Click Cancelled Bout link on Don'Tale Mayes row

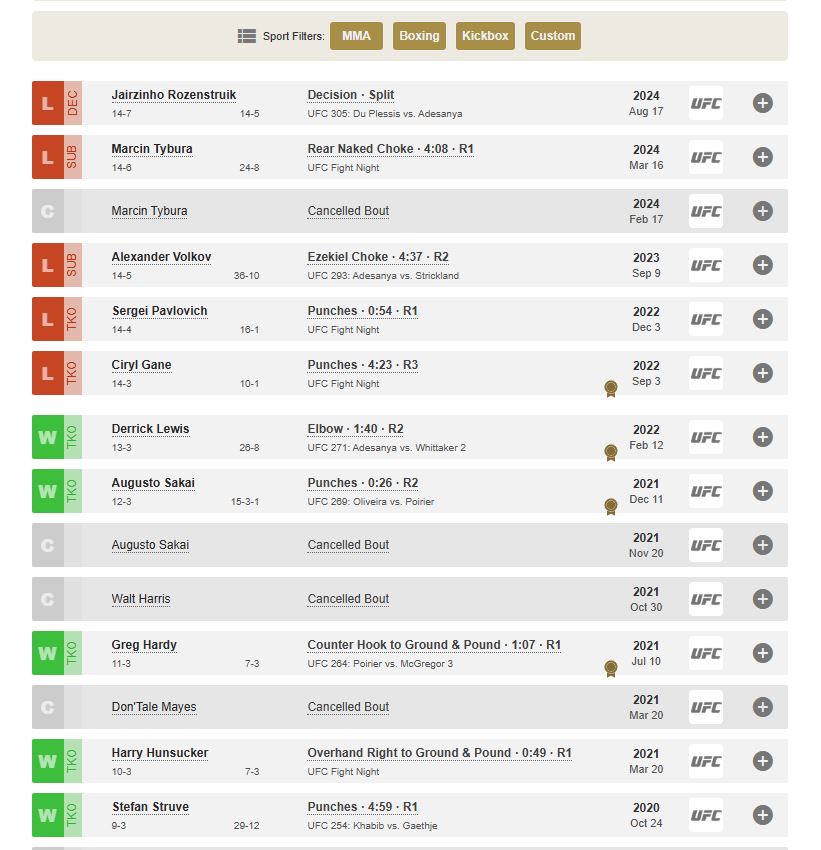pyautogui.click(x=348, y=707)
